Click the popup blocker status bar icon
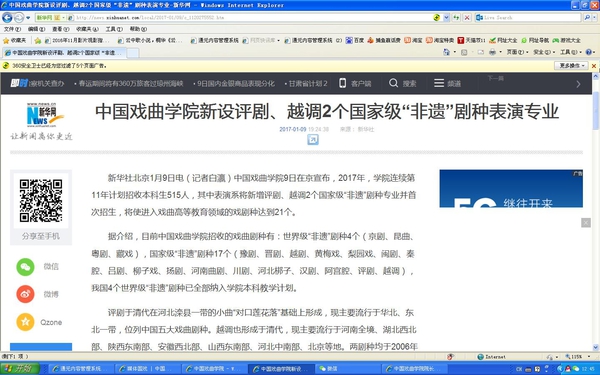 [x=450, y=357]
